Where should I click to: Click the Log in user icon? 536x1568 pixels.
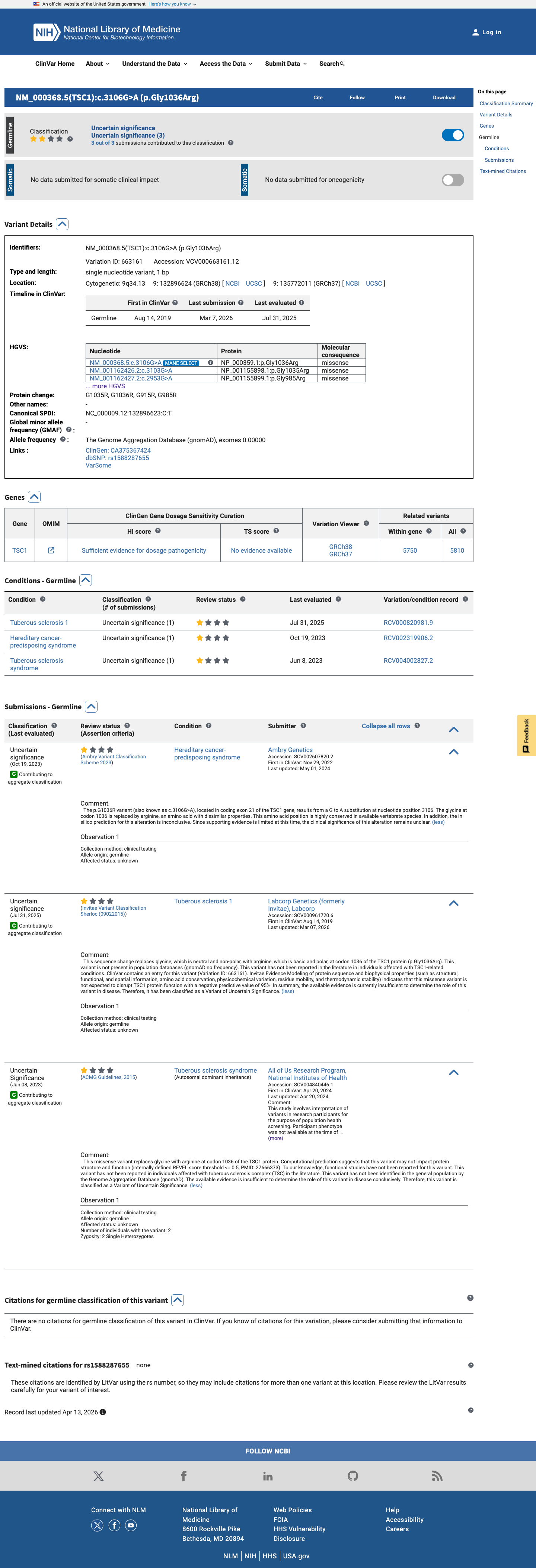[x=476, y=32]
